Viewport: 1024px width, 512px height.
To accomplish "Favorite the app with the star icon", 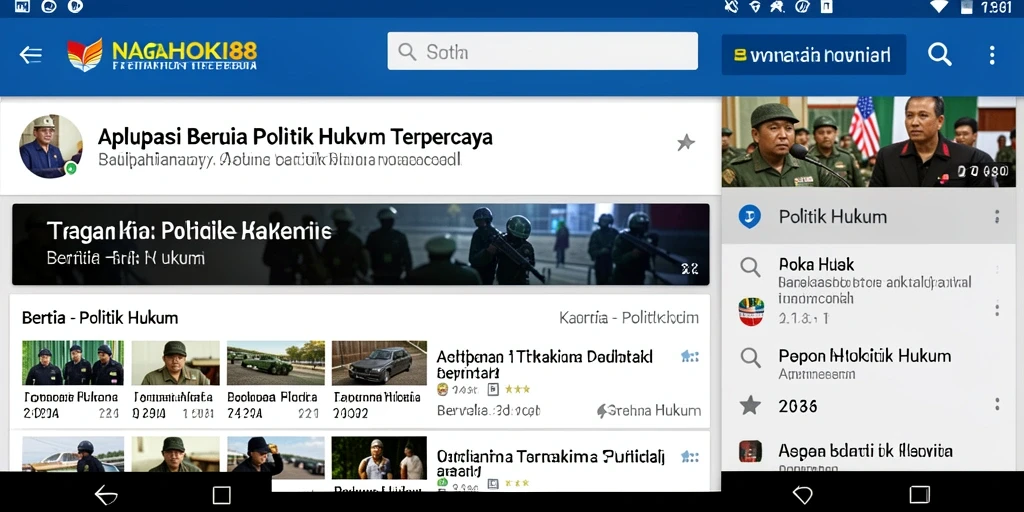I will 685,142.
